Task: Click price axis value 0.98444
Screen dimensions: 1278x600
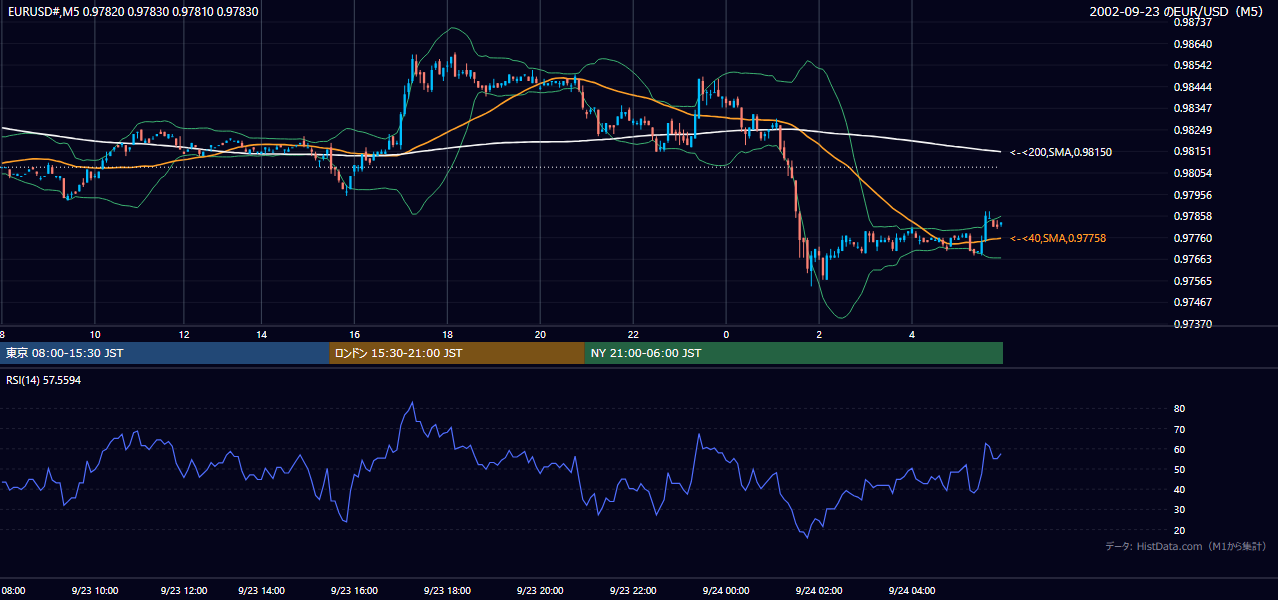Action: click(x=1192, y=87)
